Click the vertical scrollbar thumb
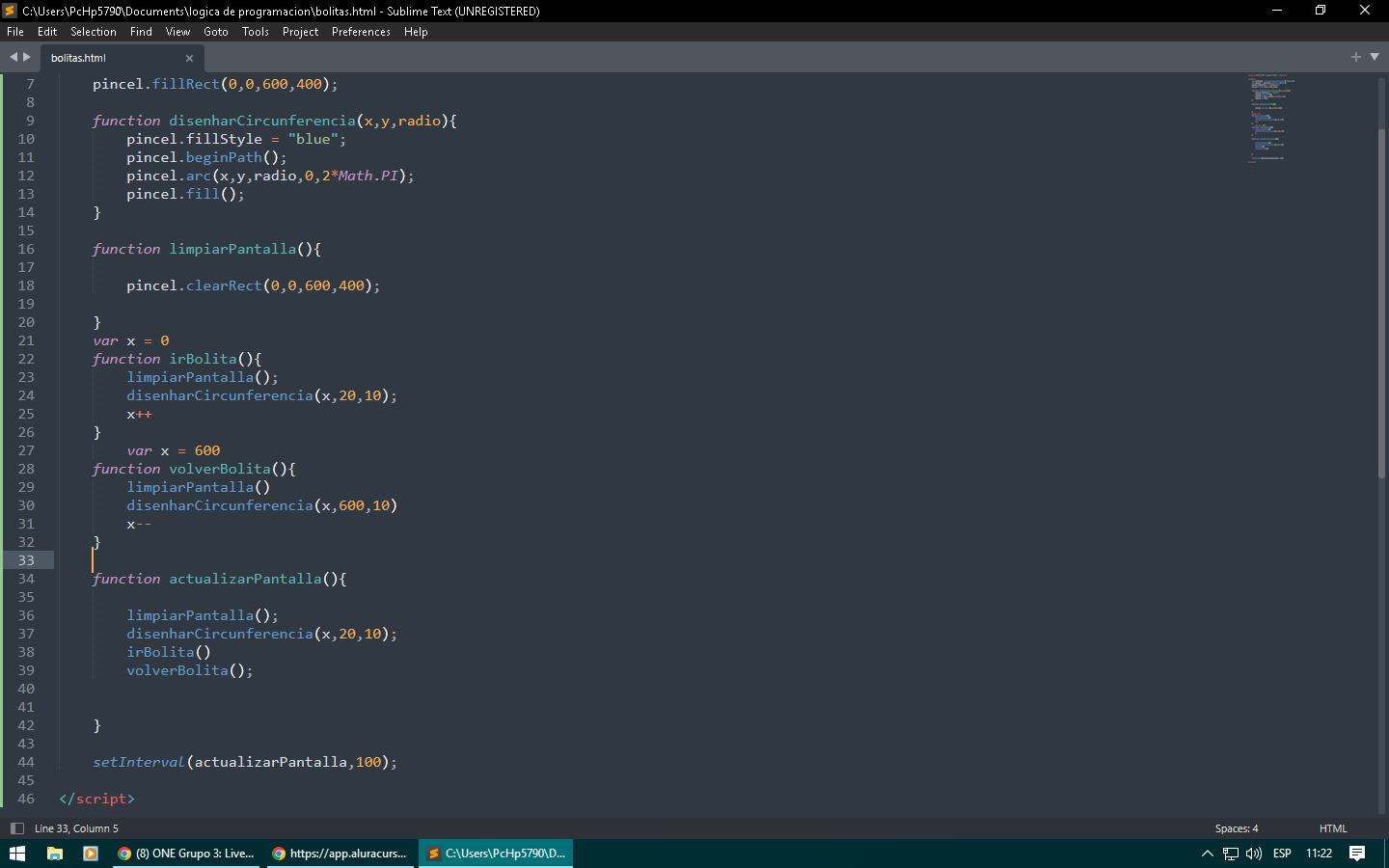Screen dimensions: 1389x868 (1381, 304)
